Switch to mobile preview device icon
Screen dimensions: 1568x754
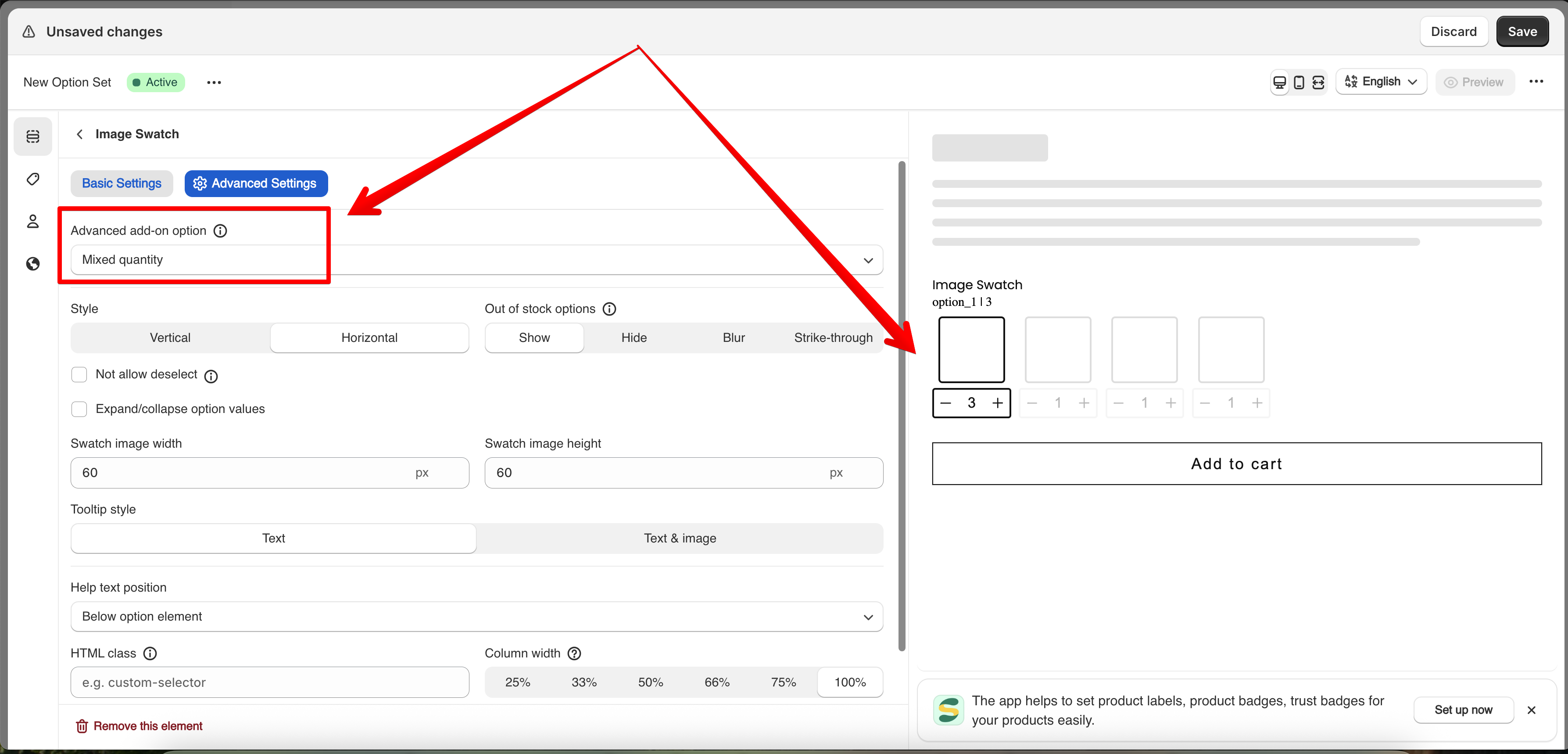pos(1299,82)
